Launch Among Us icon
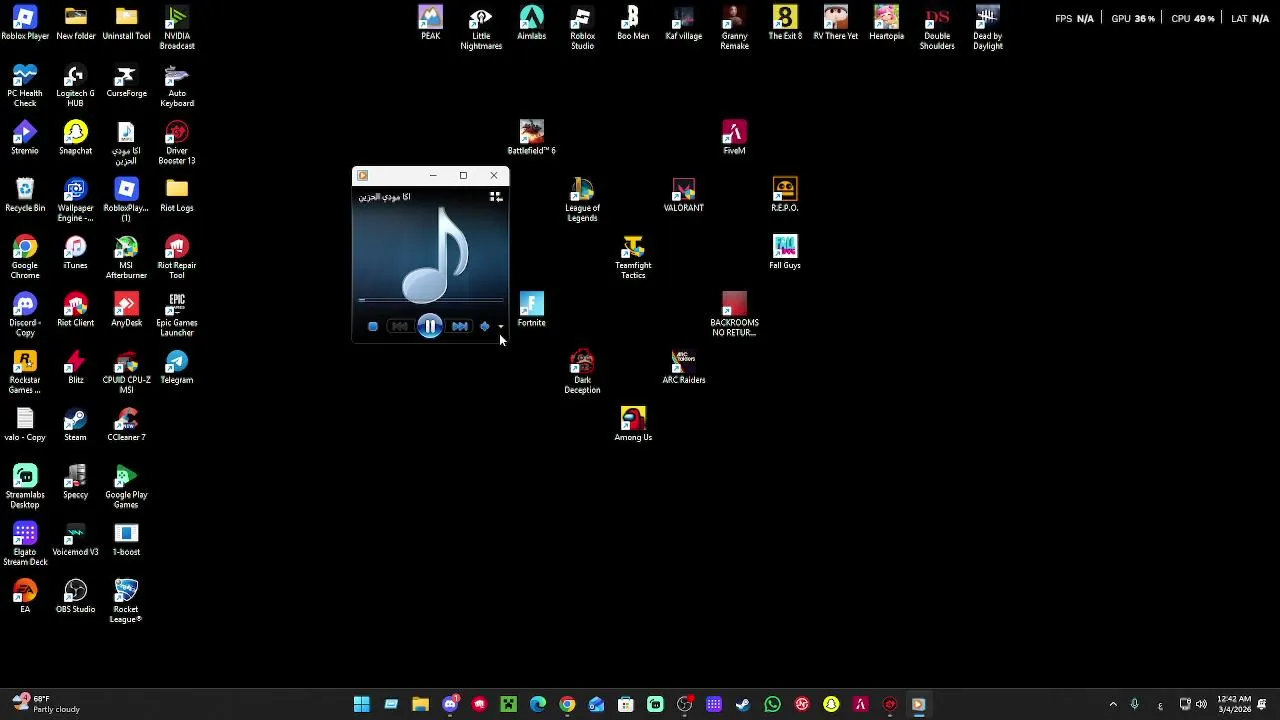 click(x=633, y=425)
